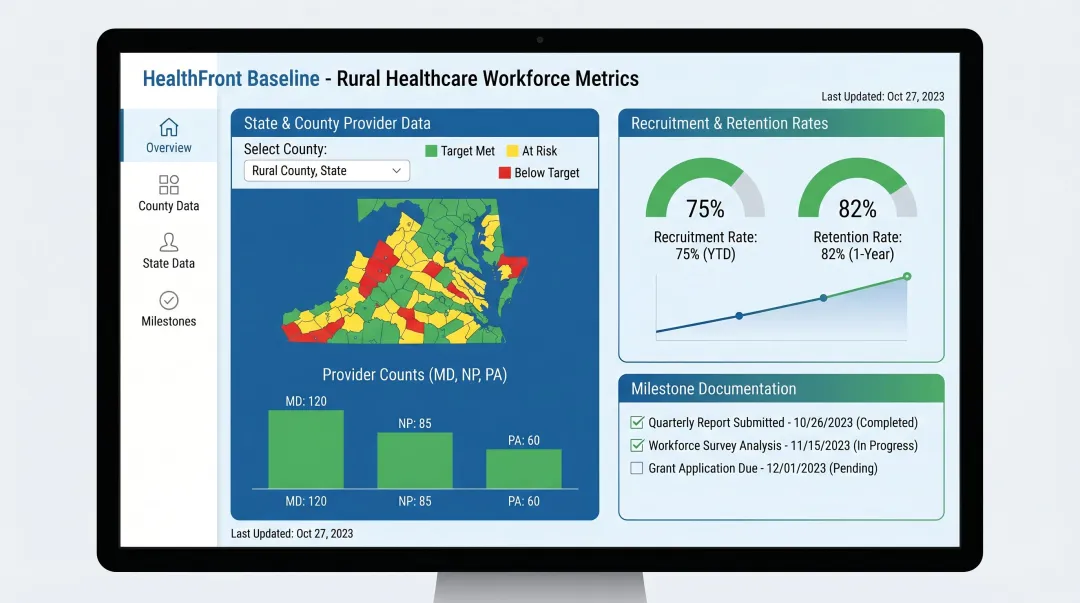Click the Milestone Documentation panel header
Screen dimensions: 1080x603
click(x=781, y=389)
